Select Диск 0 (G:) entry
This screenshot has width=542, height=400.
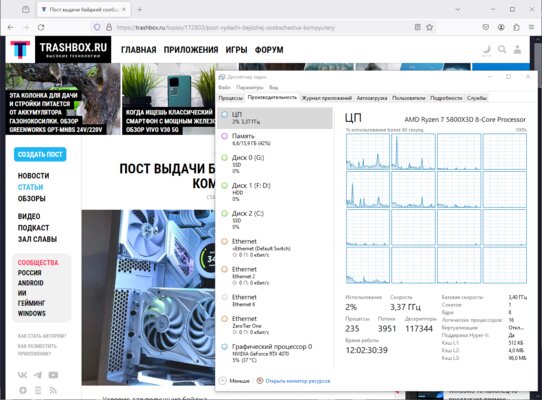pos(275,164)
